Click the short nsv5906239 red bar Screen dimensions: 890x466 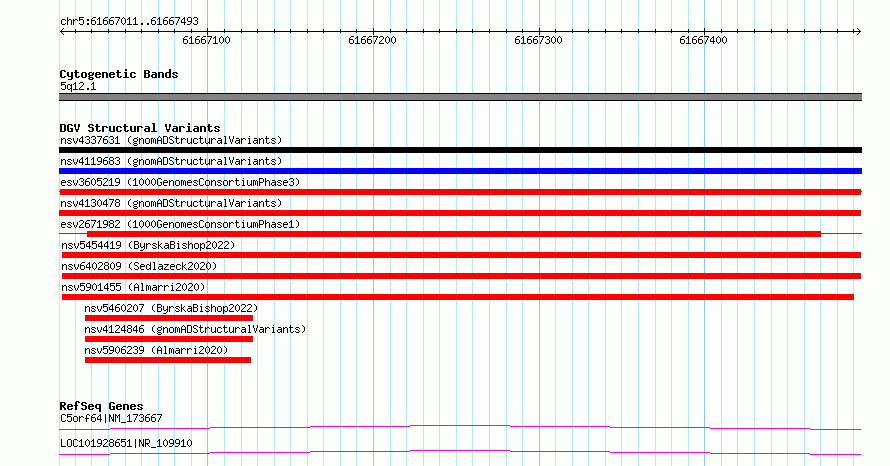coord(167,360)
